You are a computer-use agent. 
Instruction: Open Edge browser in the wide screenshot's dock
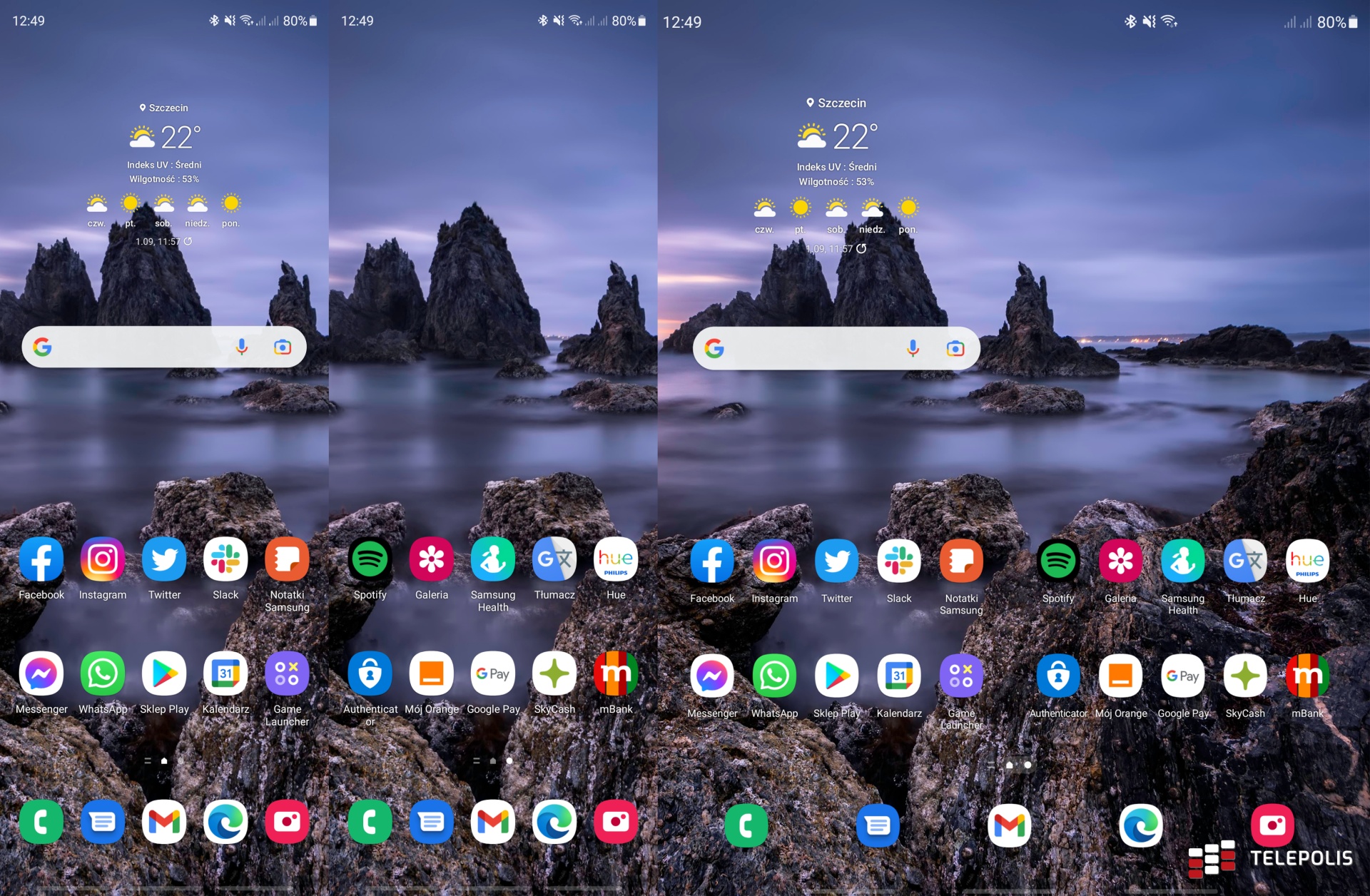[x=1140, y=826]
